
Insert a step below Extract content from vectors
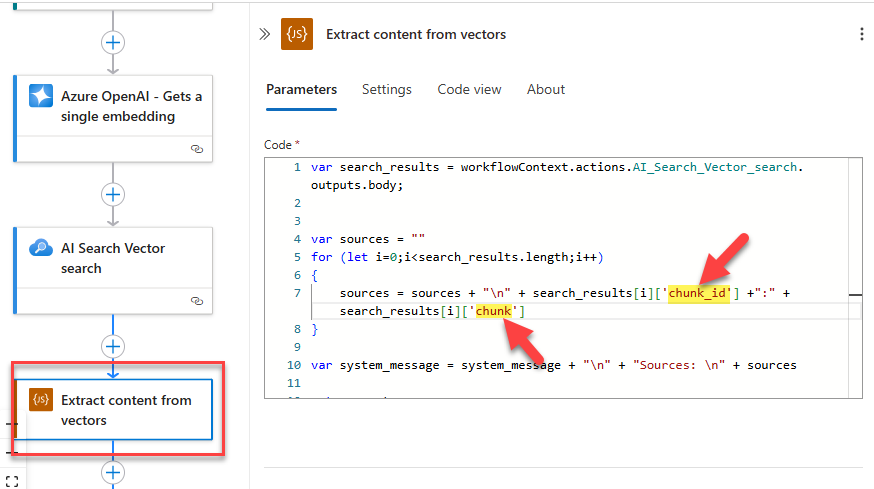(x=113, y=472)
